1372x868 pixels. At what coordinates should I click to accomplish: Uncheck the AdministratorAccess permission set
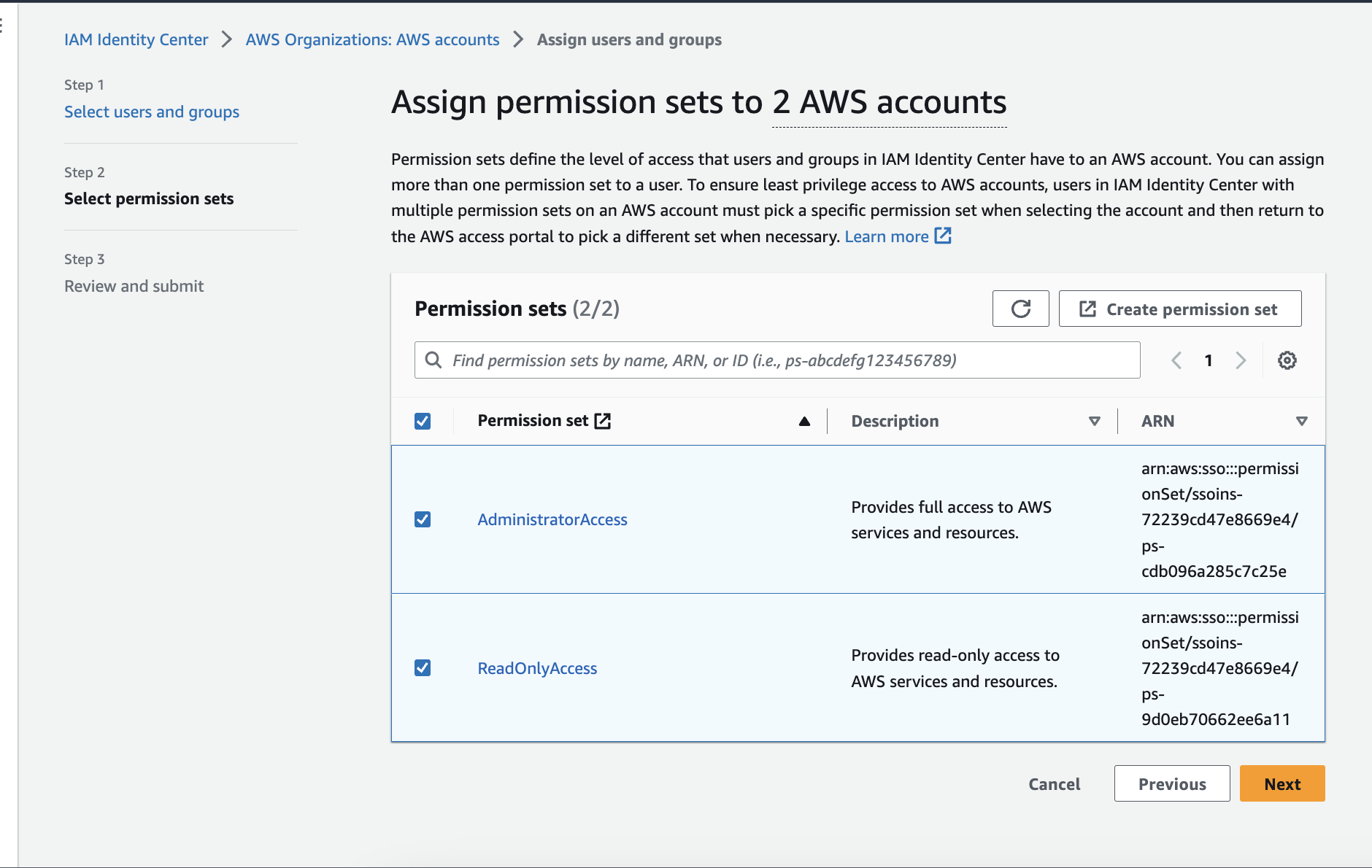click(x=423, y=519)
